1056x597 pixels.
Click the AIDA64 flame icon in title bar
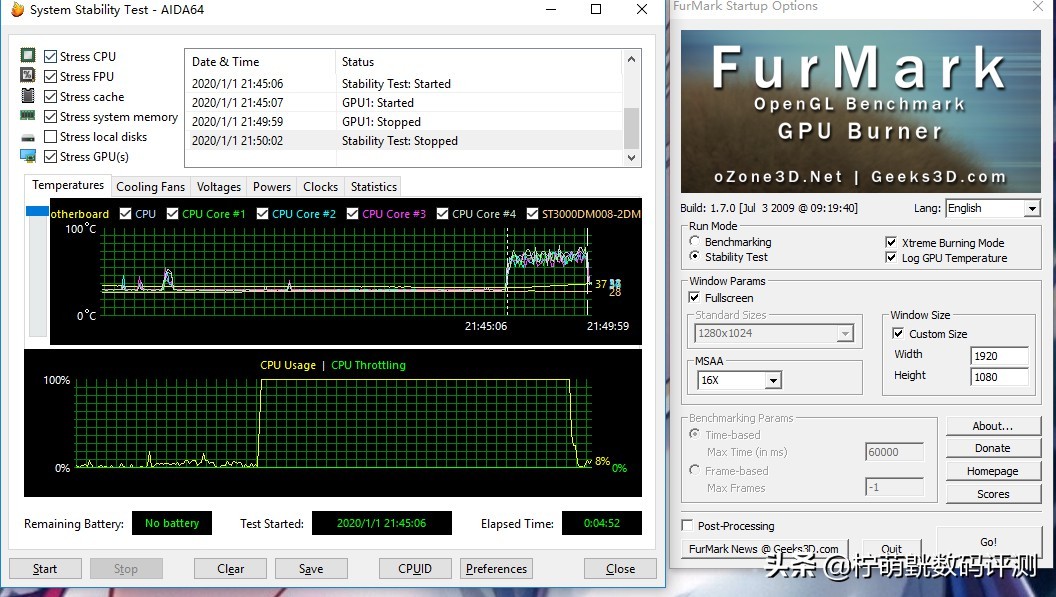click(16, 10)
